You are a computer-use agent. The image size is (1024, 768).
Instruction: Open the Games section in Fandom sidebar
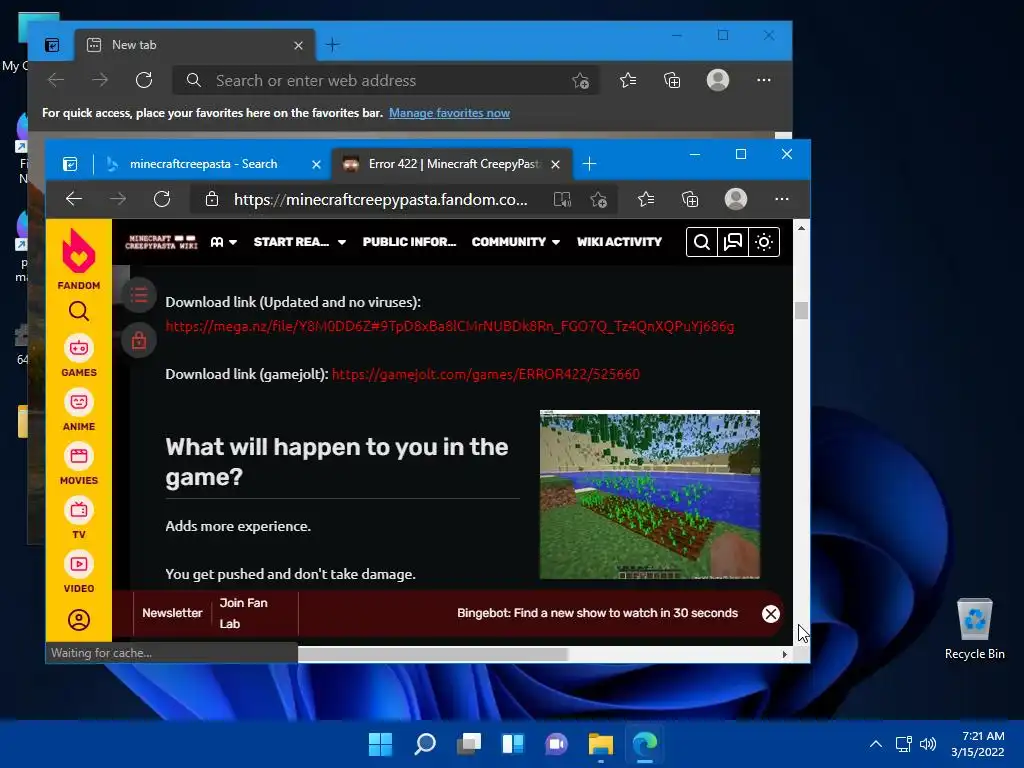[78, 356]
